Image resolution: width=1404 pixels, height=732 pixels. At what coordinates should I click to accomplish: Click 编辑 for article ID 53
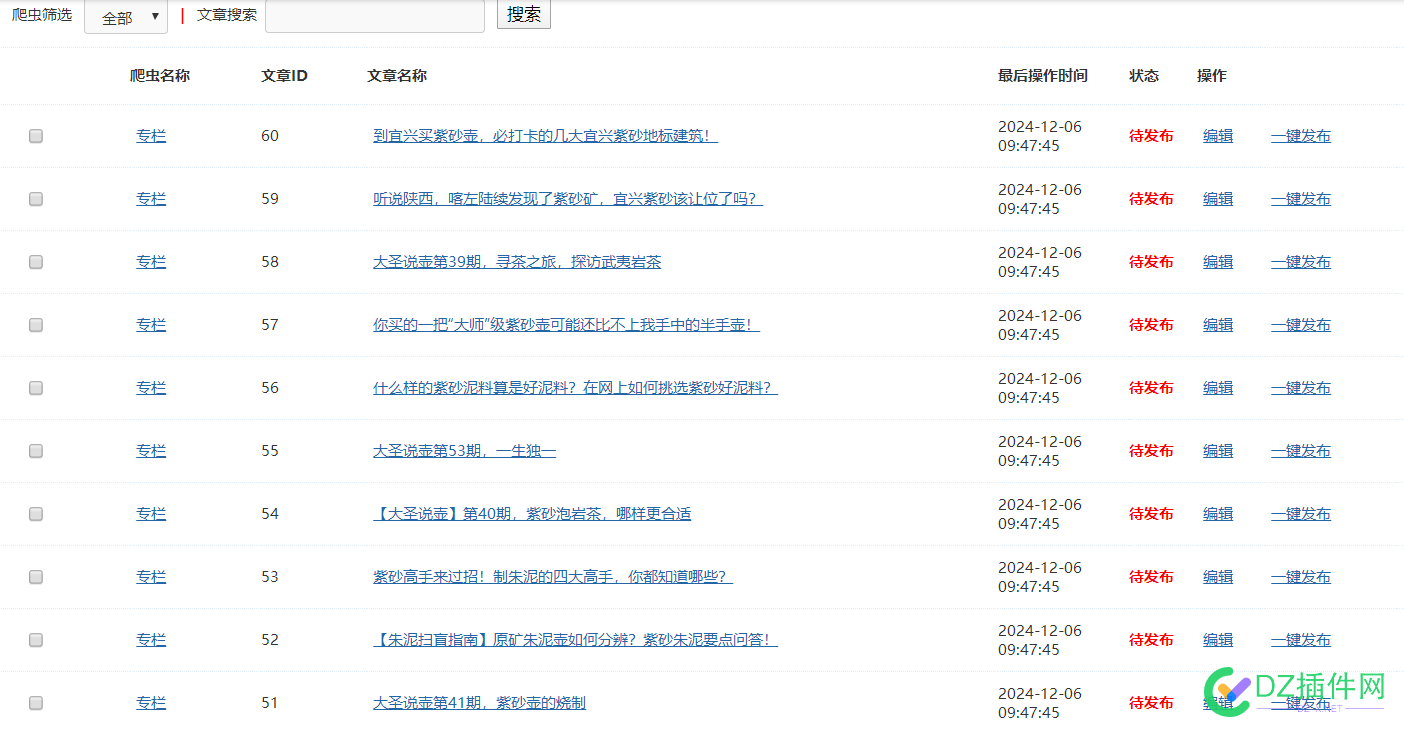[1218, 577]
